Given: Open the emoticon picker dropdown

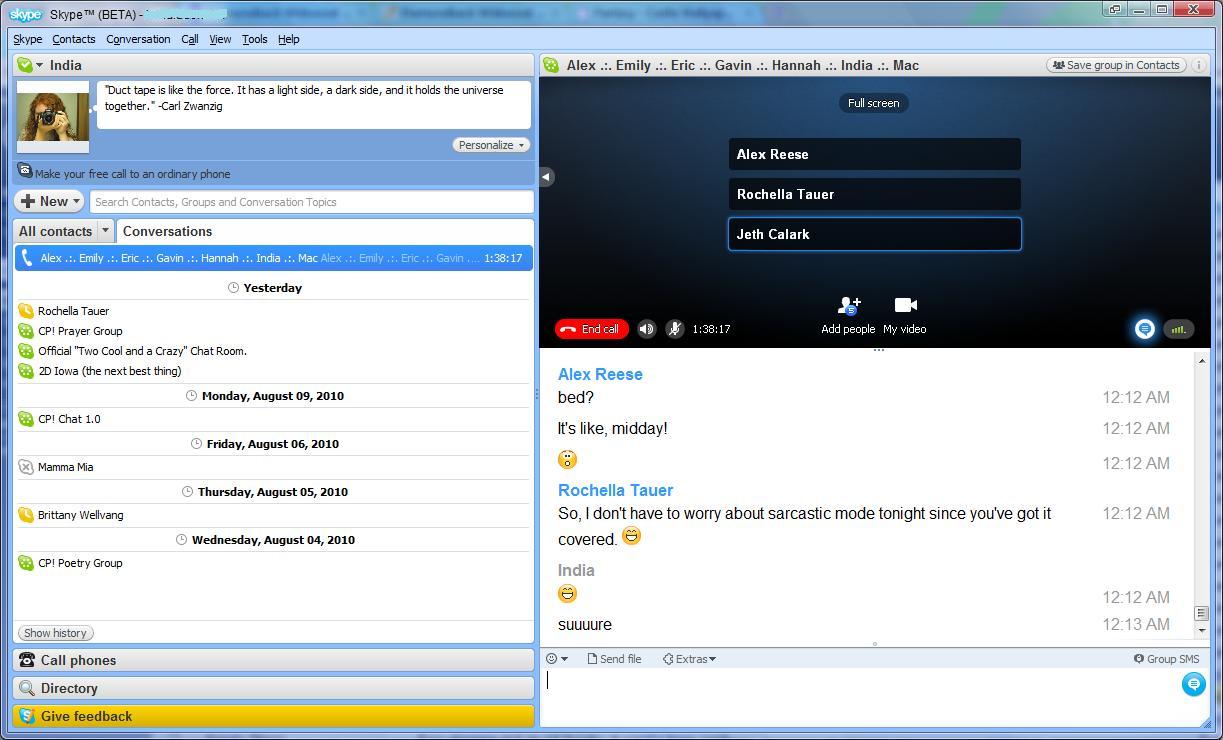Looking at the screenshot, I should [x=557, y=659].
